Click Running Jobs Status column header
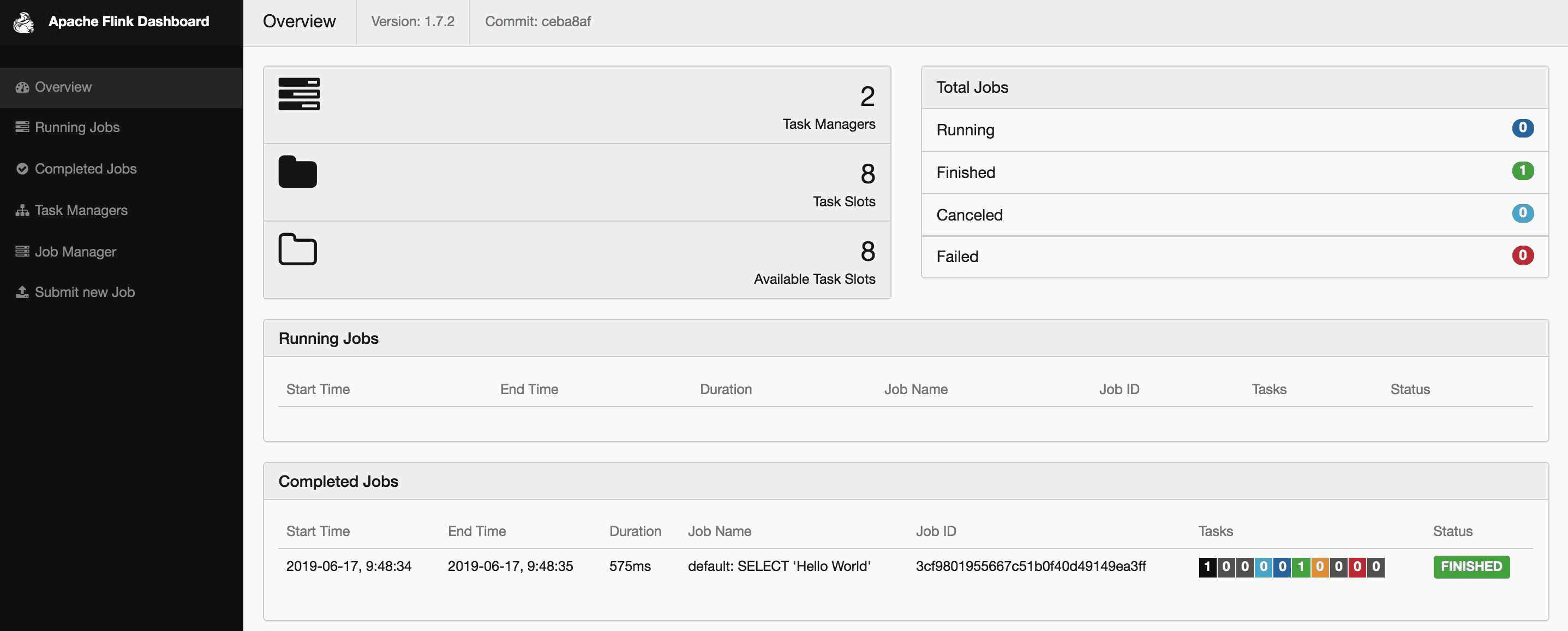Screen dimensions: 1568x631 [x=1410, y=389]
